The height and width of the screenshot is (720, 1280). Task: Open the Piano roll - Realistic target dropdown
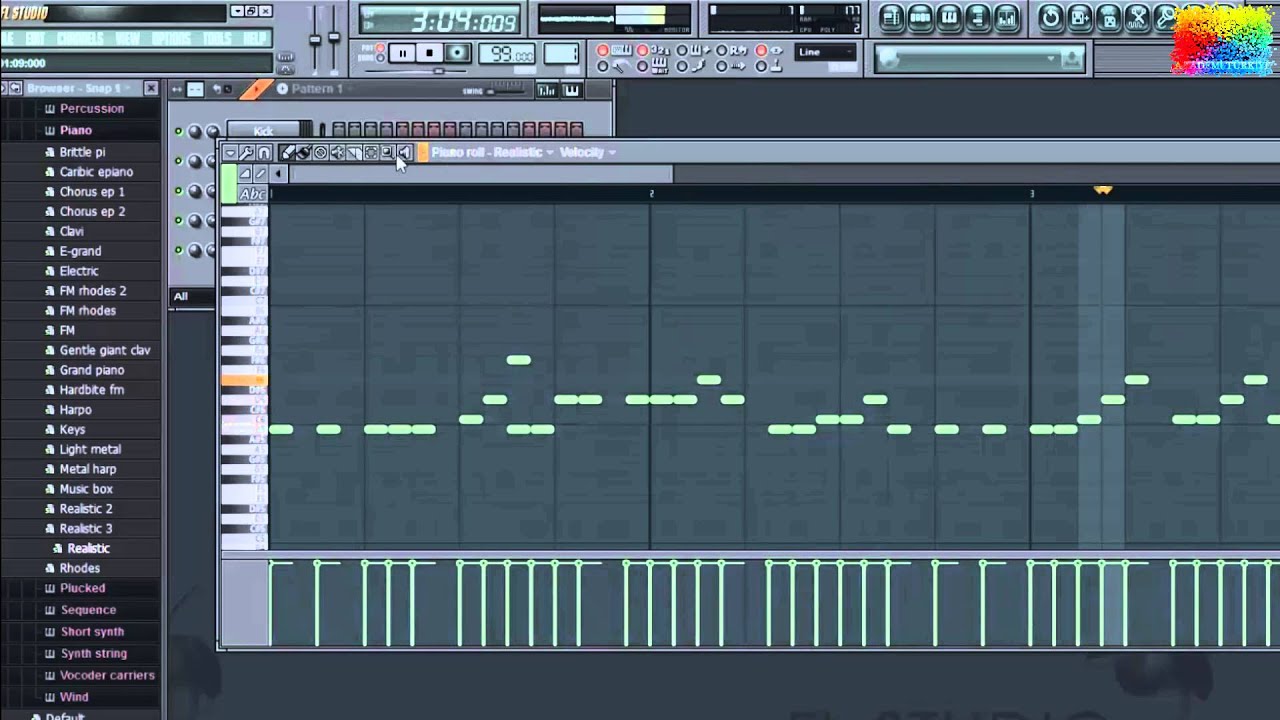(x=492, y=153)
